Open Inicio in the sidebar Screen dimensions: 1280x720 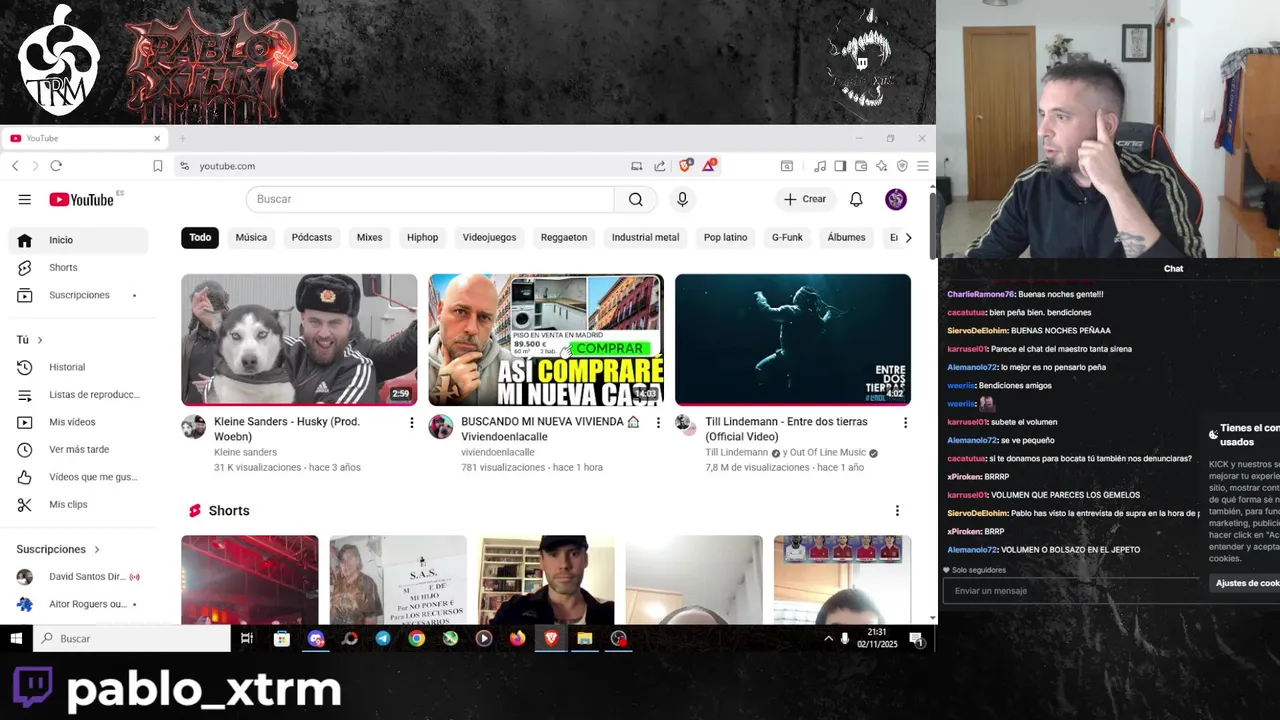[79, 240]
